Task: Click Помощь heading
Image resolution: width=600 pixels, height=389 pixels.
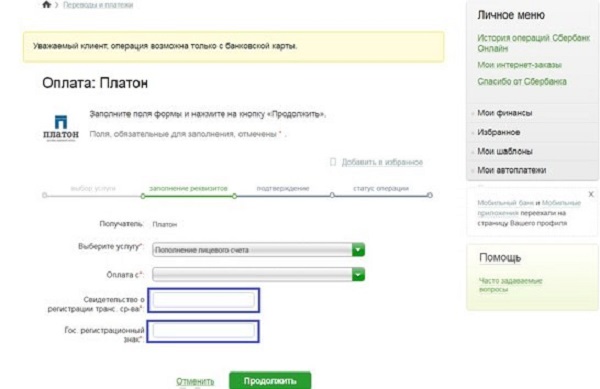Action: tap(500, 258)
